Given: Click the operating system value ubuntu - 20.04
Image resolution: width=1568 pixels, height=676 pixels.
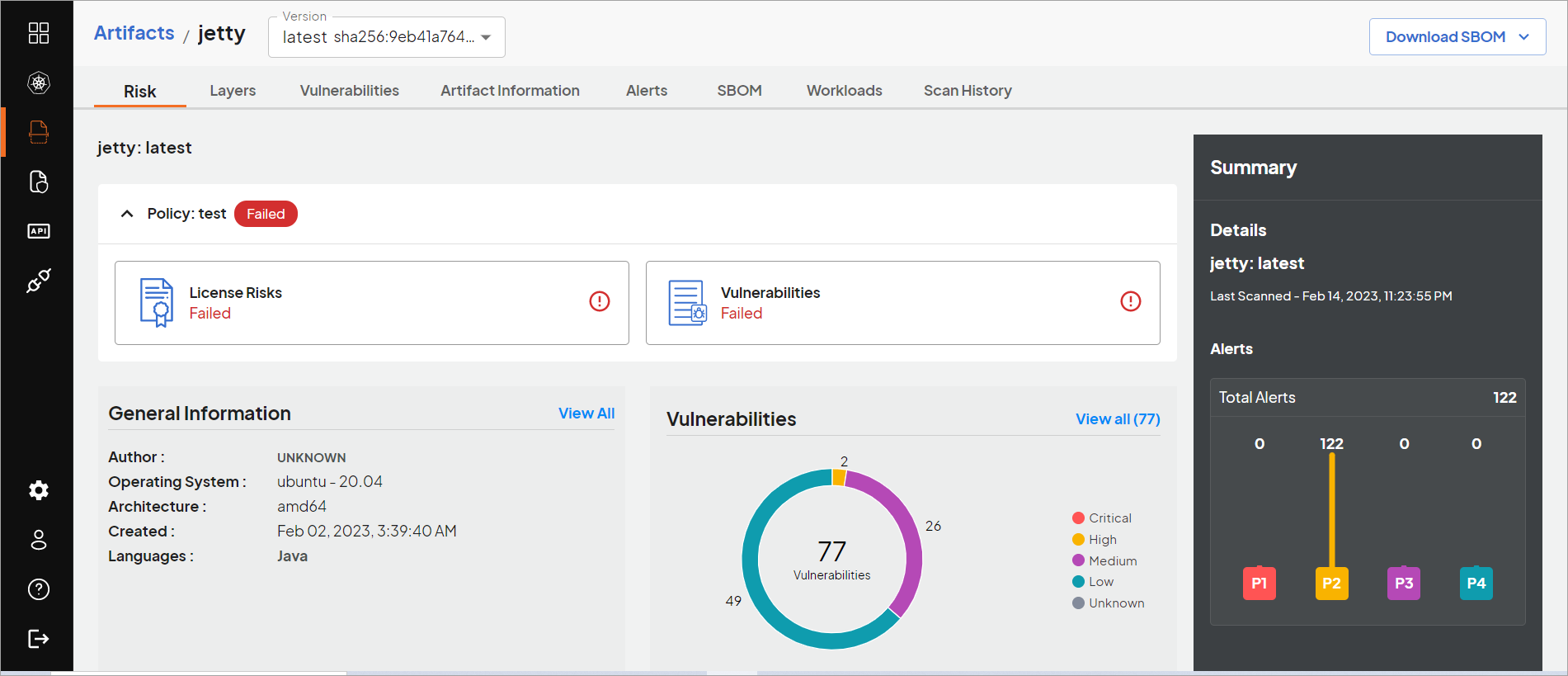Looking at the screenshot, I should [330, 482].
